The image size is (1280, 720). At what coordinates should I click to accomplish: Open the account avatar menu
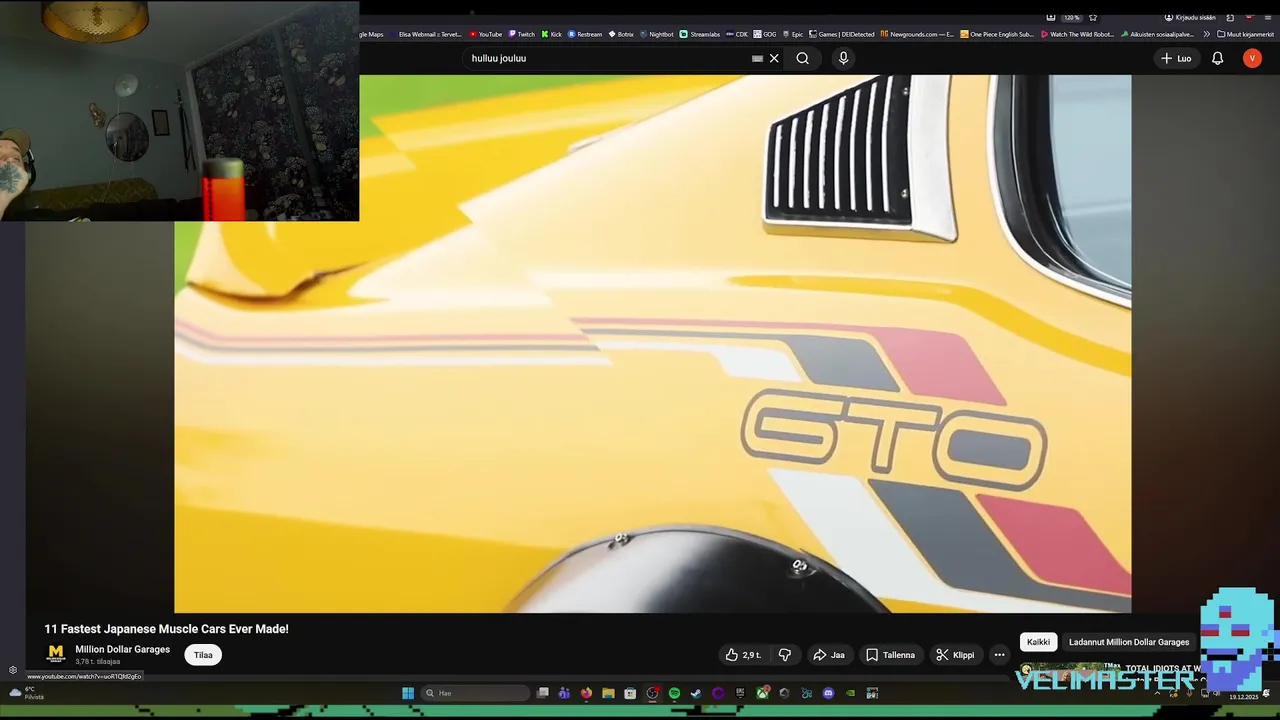[1252, 58]
